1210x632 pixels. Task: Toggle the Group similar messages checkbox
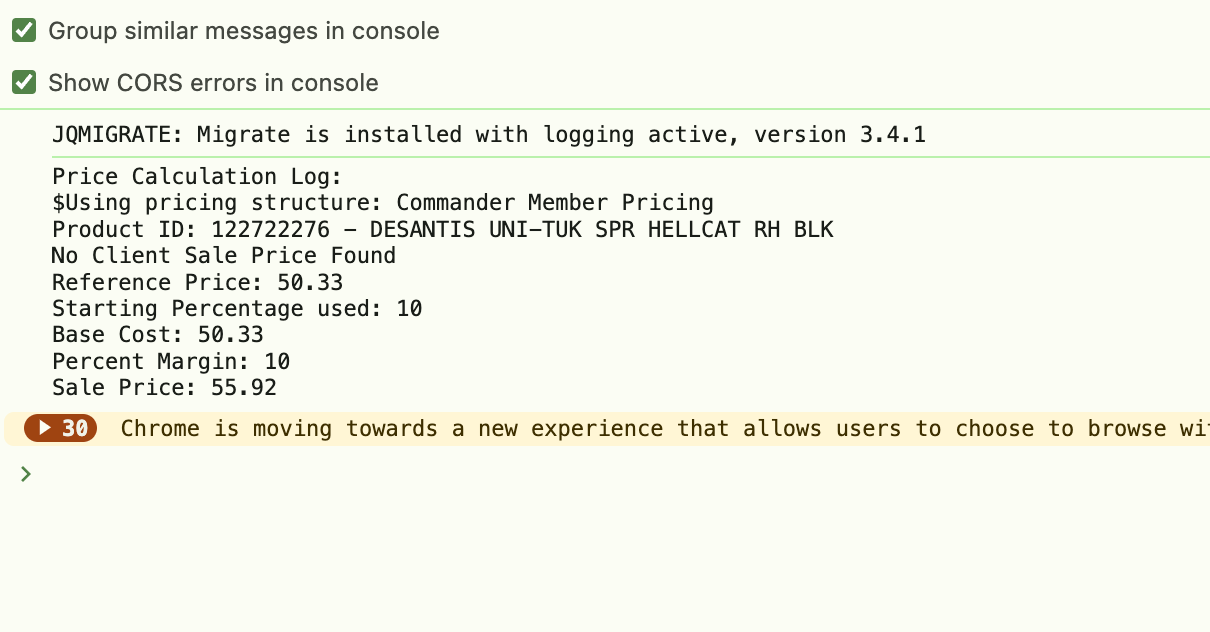(x=24, y=31)
